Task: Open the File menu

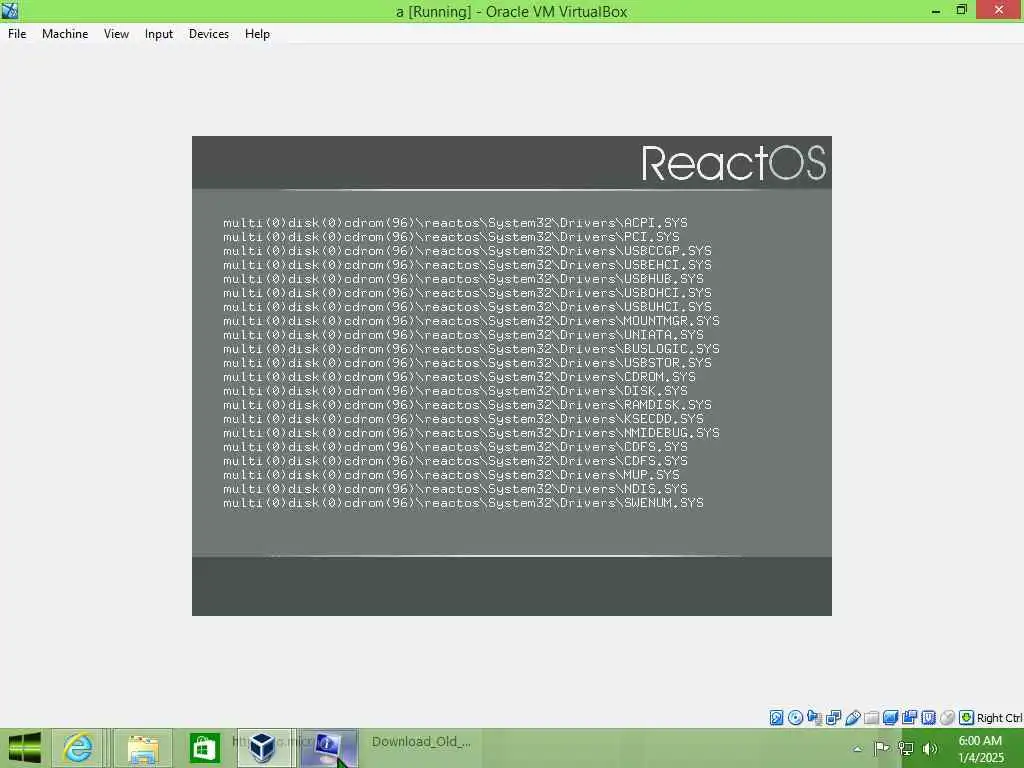Action: point(17,34)
